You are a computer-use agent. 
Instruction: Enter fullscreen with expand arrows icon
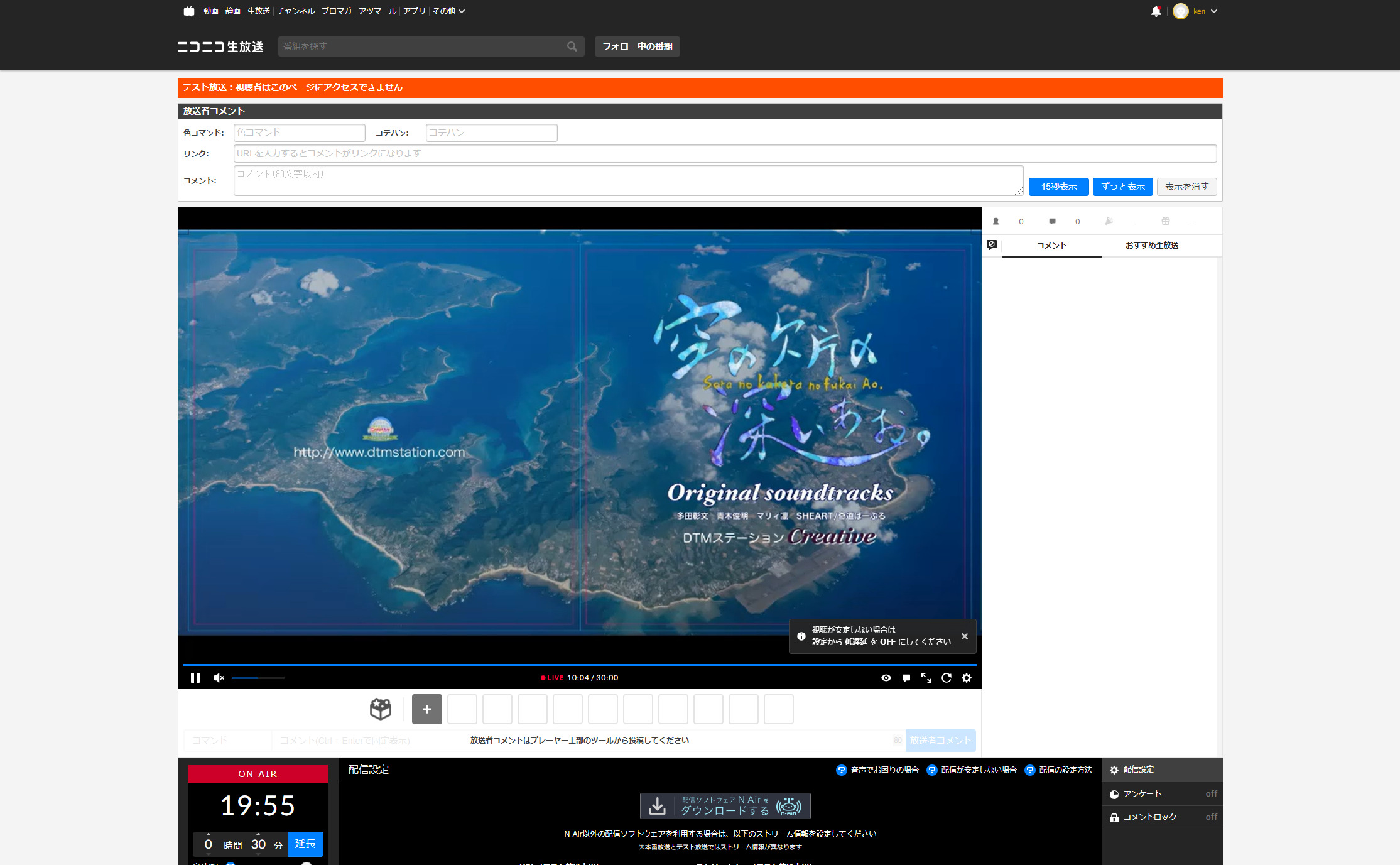(x=926, y=678)
